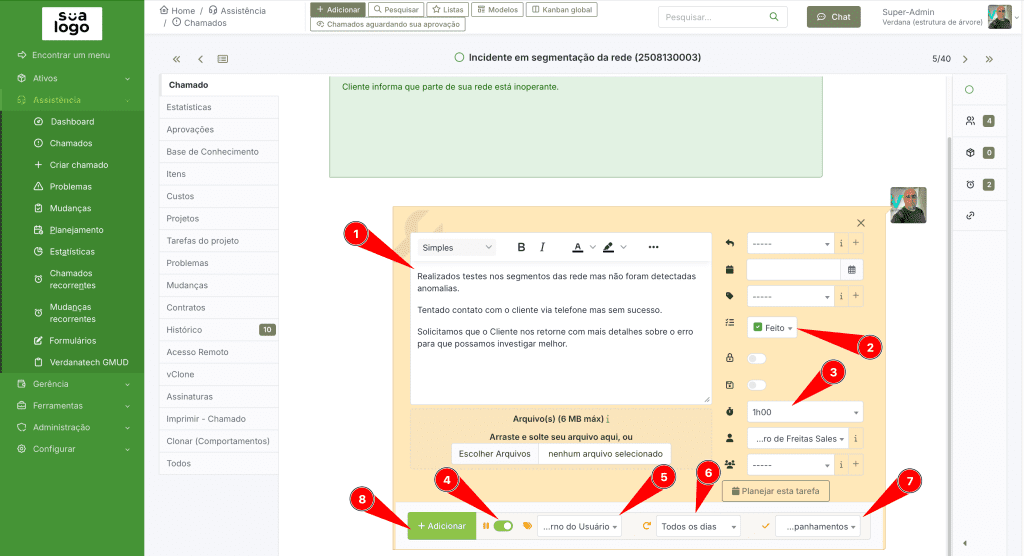Image resolution: width=1024 pixels, height=556 pixels.
Task: Select the Histórico tab
Action: coord(219,330)
